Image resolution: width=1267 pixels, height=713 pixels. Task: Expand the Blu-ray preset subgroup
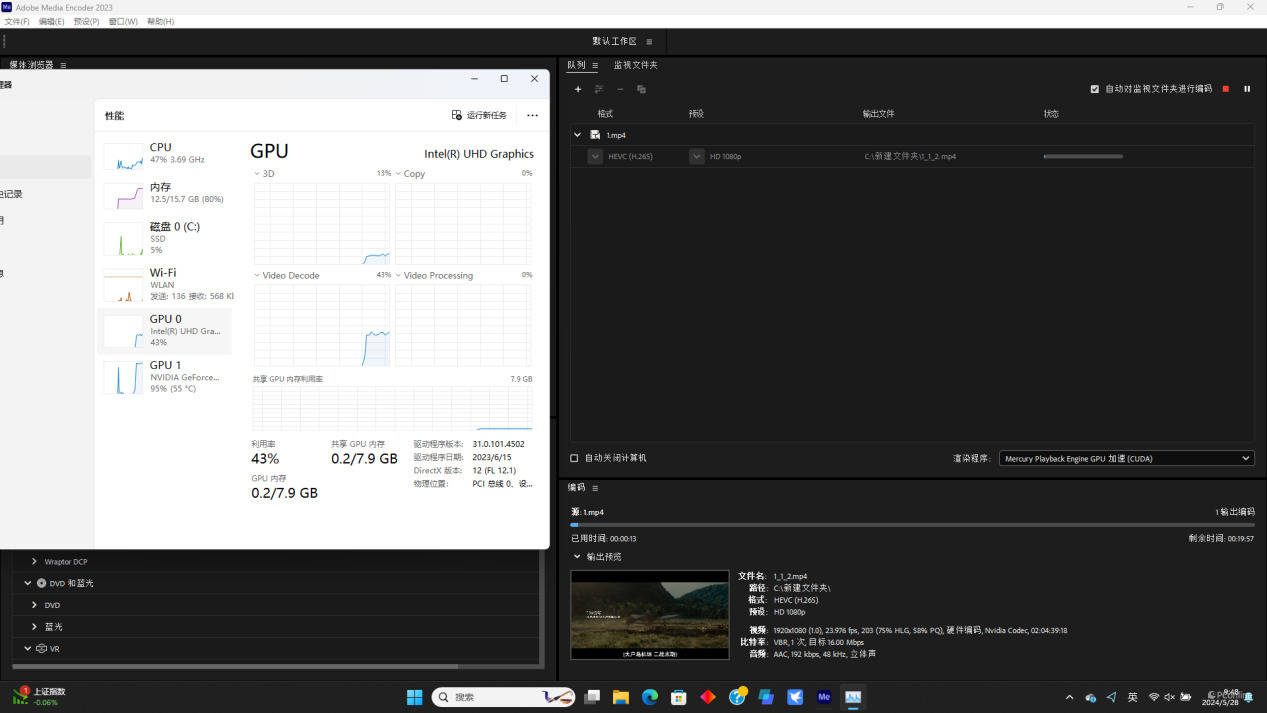click(34, 627)
